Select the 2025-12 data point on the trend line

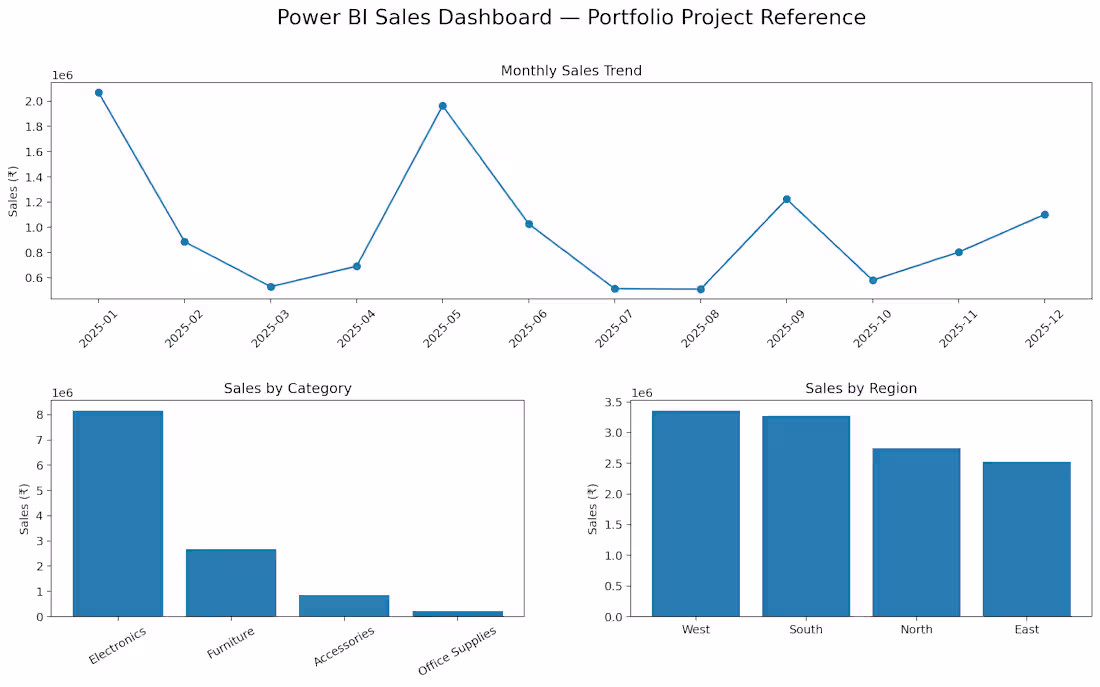click(x=1045, y=215)
